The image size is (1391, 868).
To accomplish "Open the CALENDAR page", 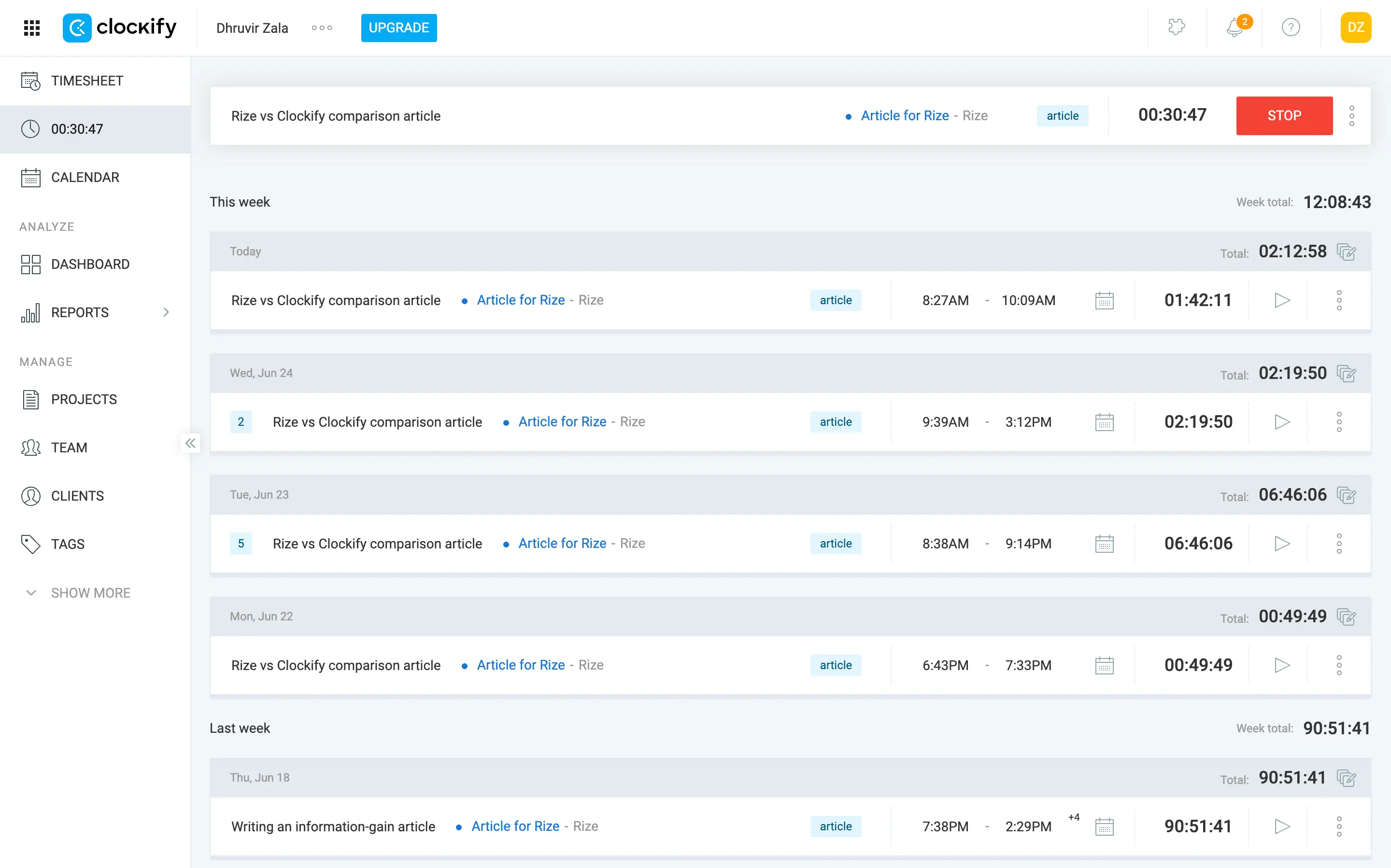I will pos(95,177).
